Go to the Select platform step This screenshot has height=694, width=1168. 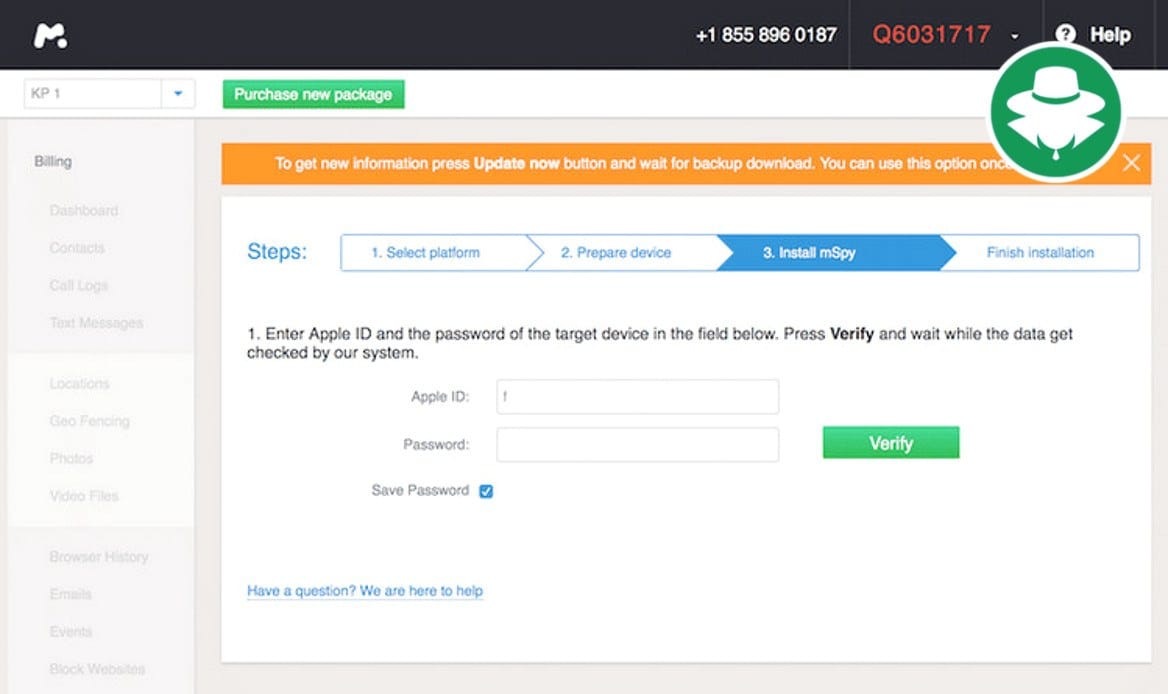tap(425, 253)
